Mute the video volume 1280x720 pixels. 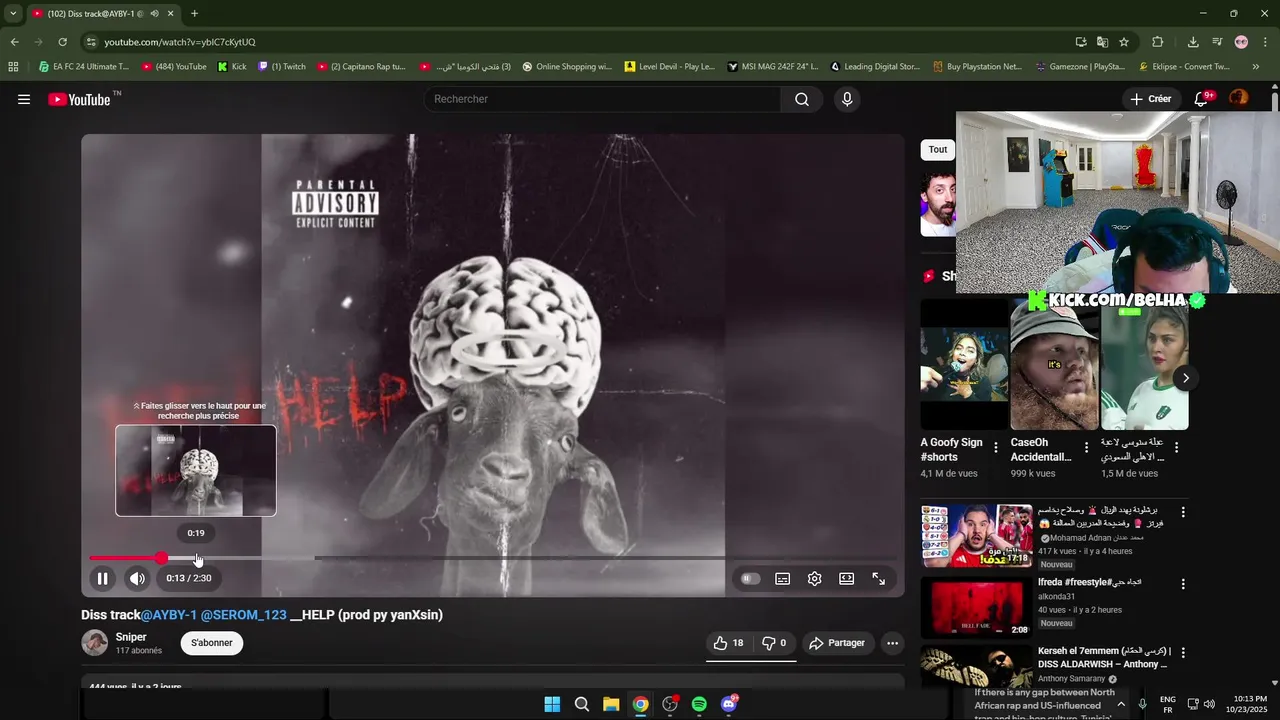click(137, 578)
